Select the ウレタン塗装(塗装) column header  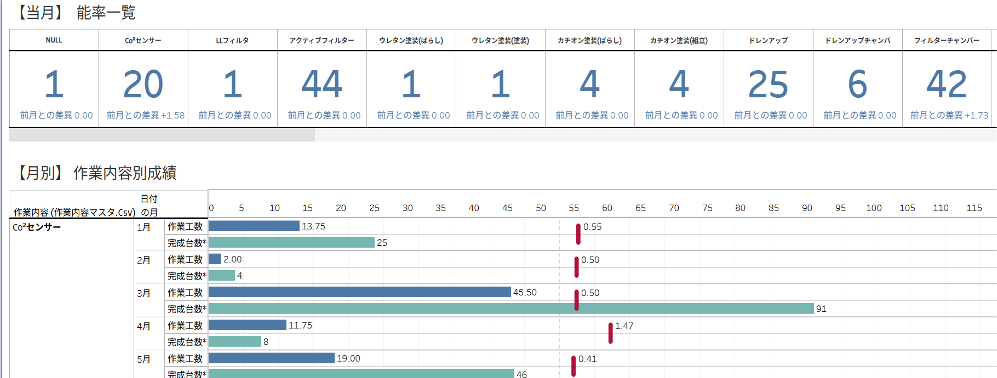[x=500, y=39]
